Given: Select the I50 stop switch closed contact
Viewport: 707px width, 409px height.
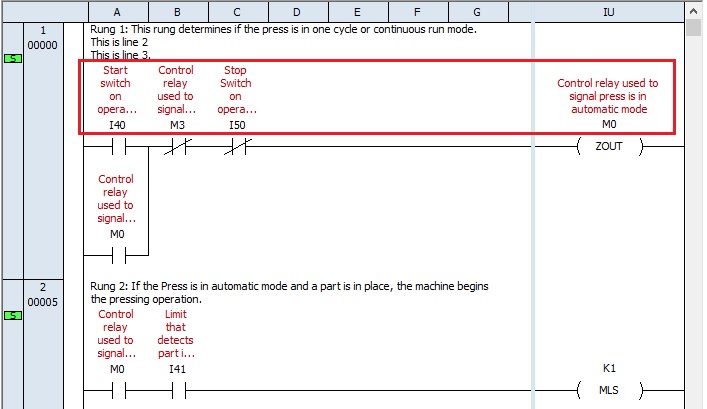Looking at the screenshot, I should click(x=236, y=146).
